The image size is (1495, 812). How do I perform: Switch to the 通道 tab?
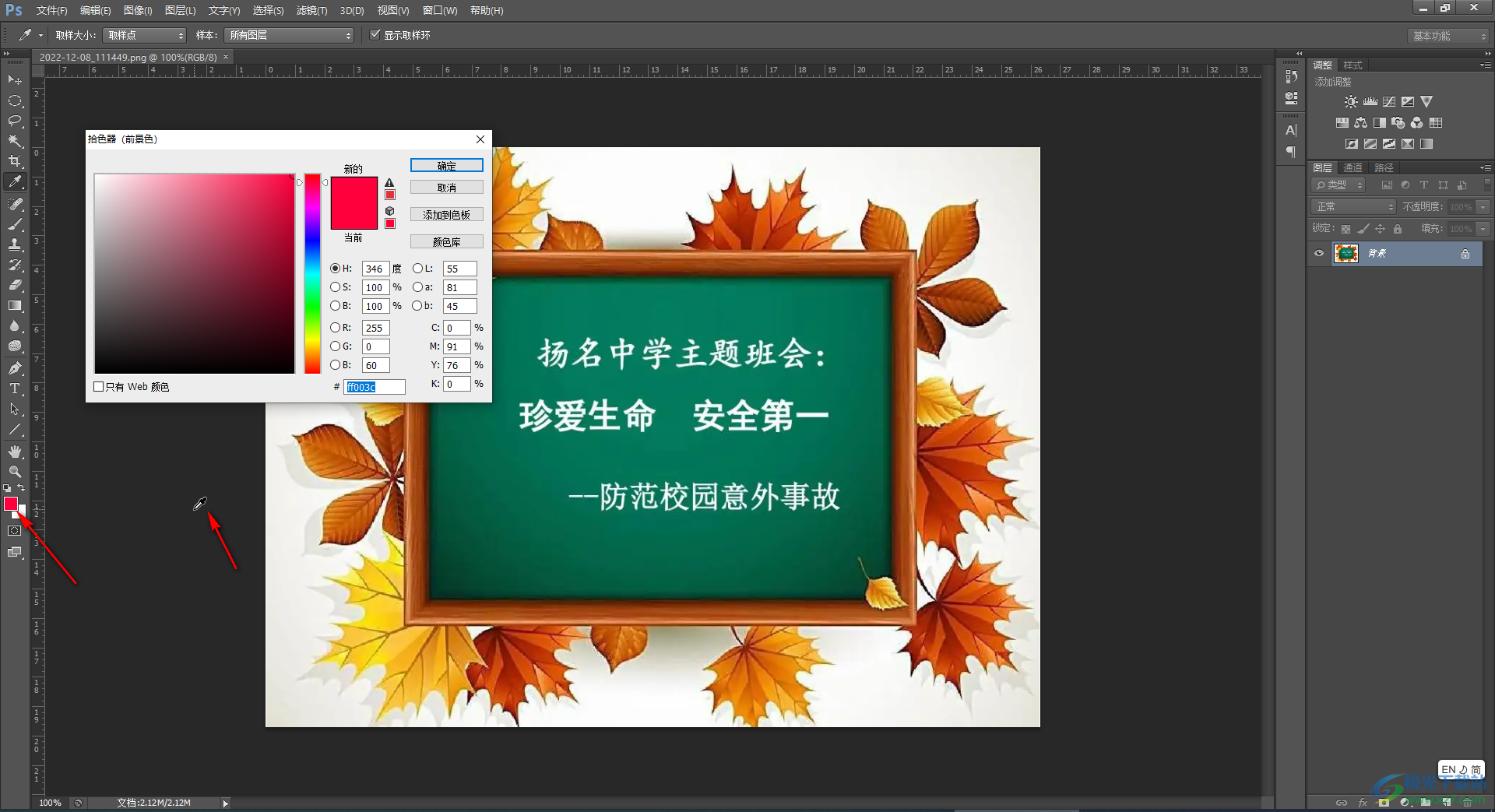coord(1353,168)
